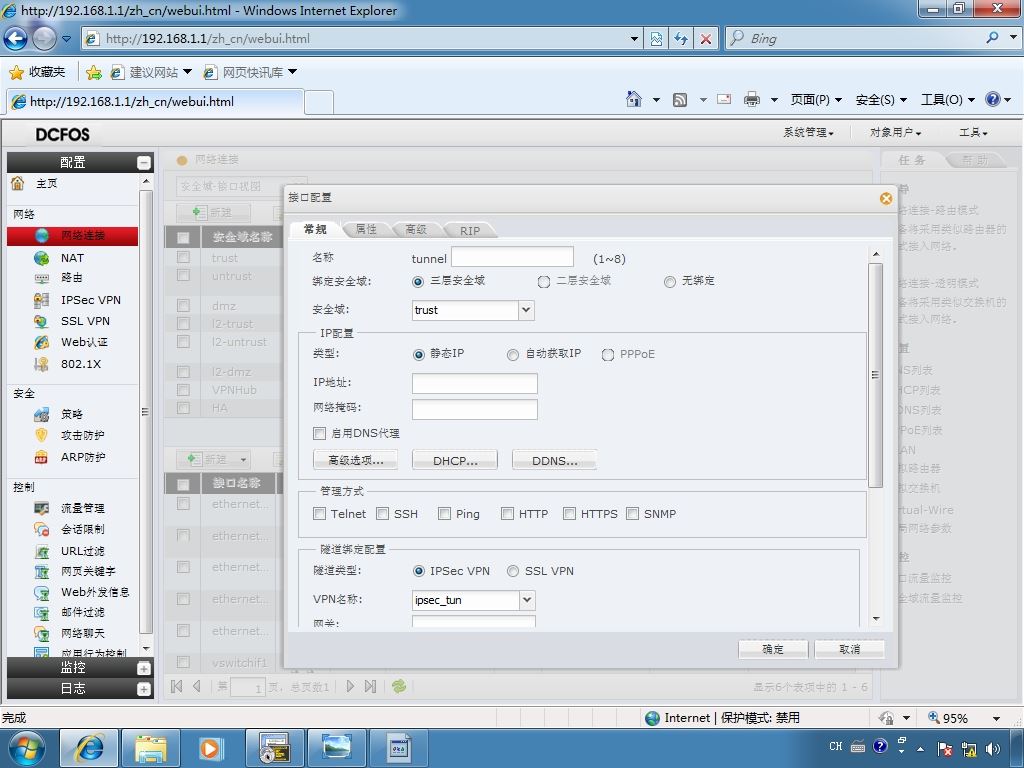Image resolution: width=1024 pixels, height=768 pixels.
Task: Click the 高级选项... button
Action: coord(355,460)
